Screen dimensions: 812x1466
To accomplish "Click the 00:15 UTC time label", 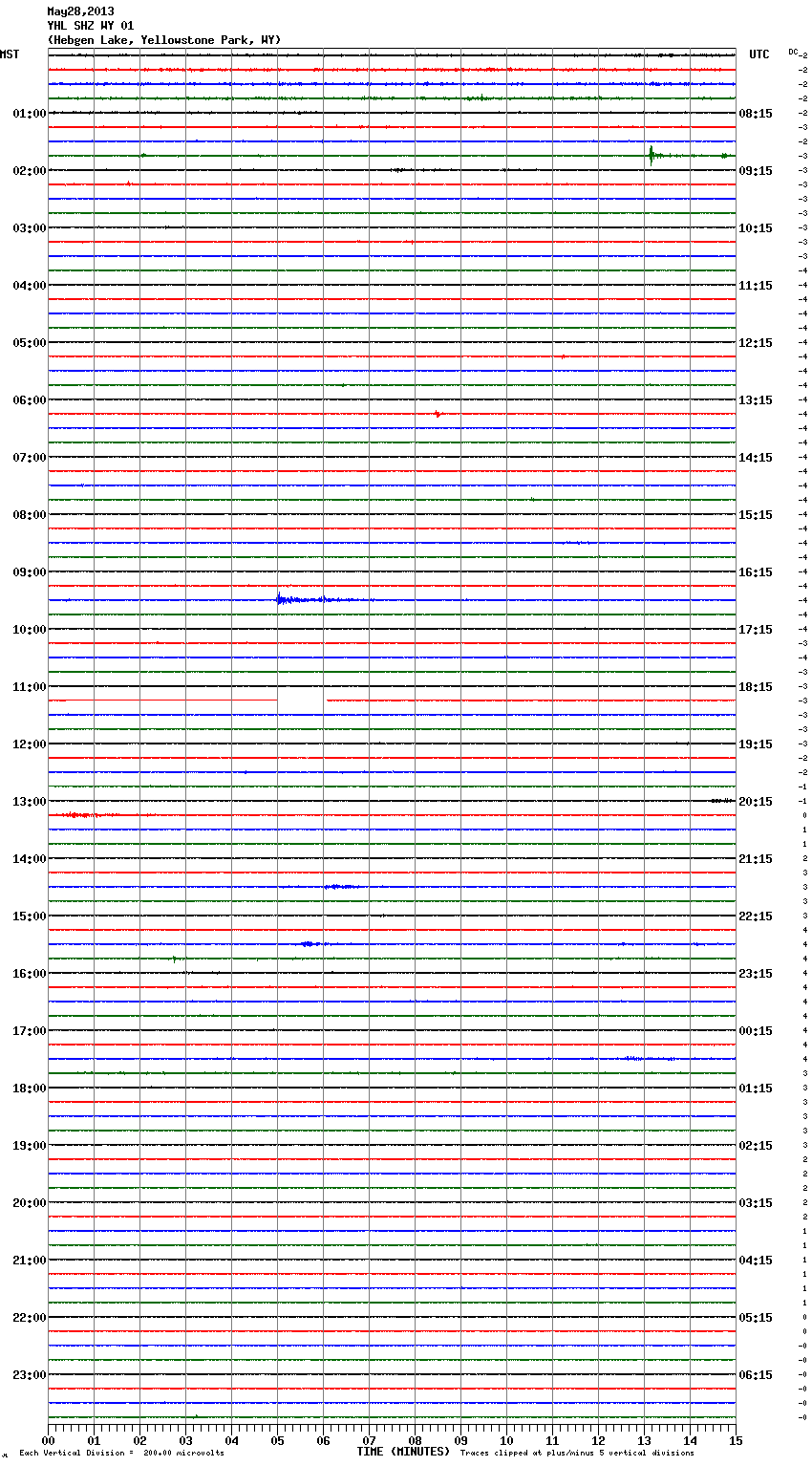I will tap(756, 1031).
